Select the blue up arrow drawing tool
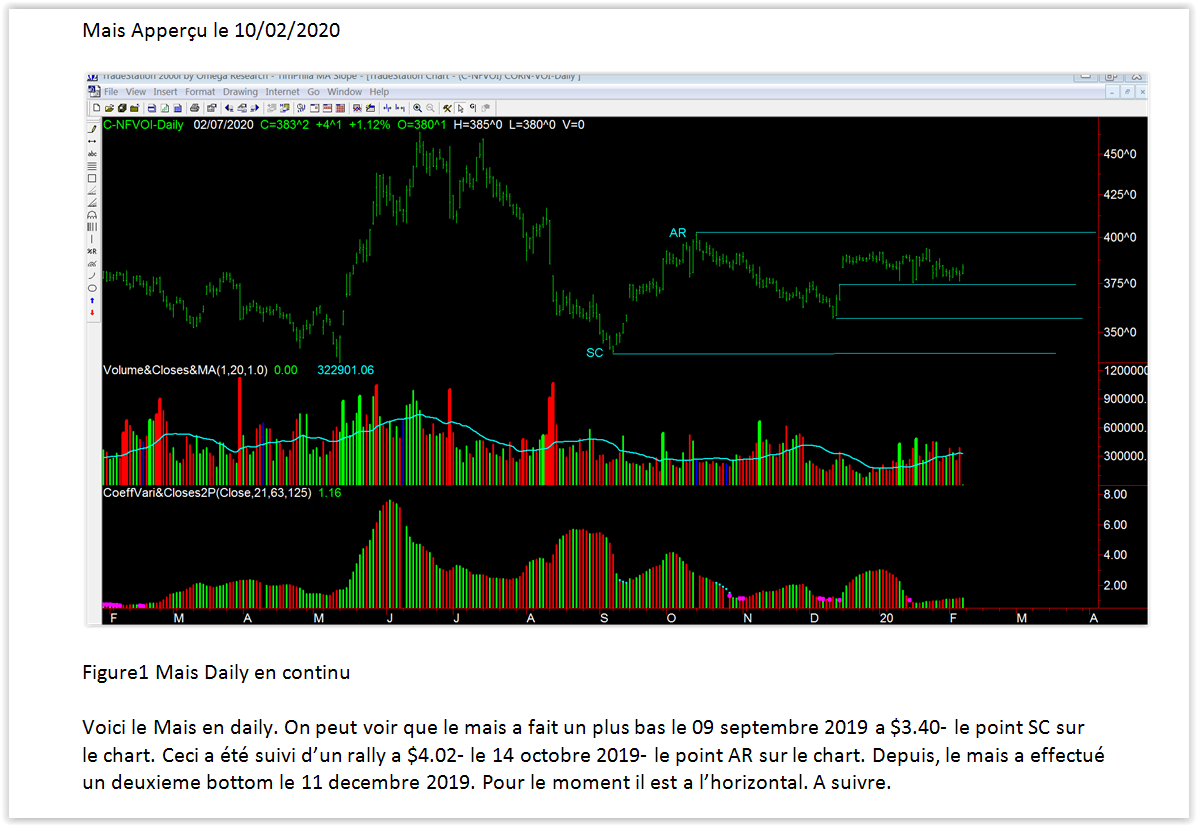 [x=92, y=300]
